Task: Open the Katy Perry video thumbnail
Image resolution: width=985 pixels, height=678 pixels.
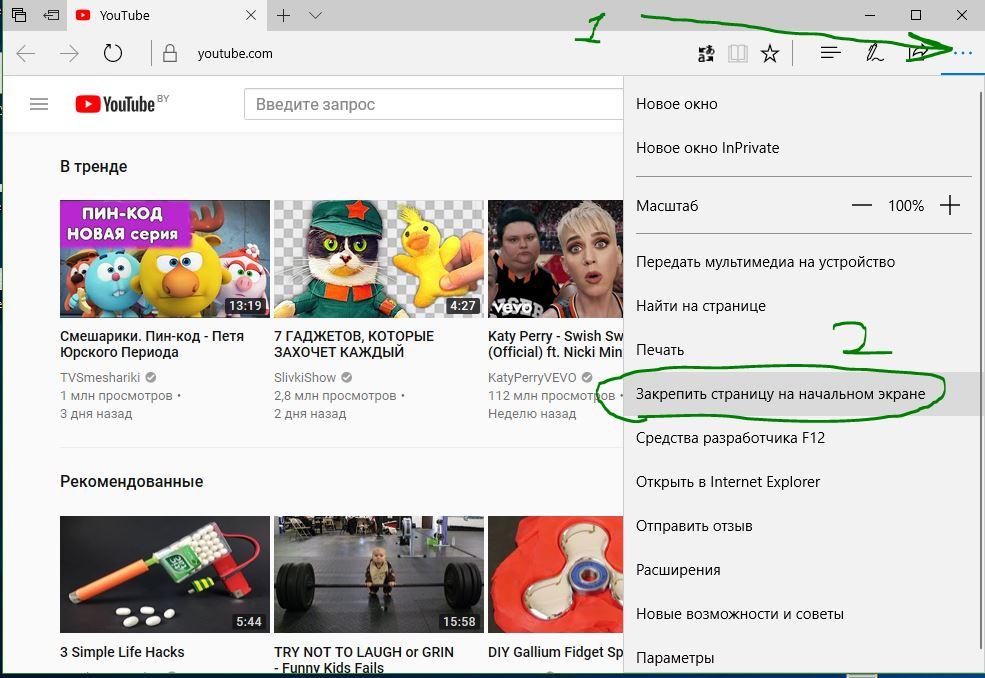Action: 555,258
